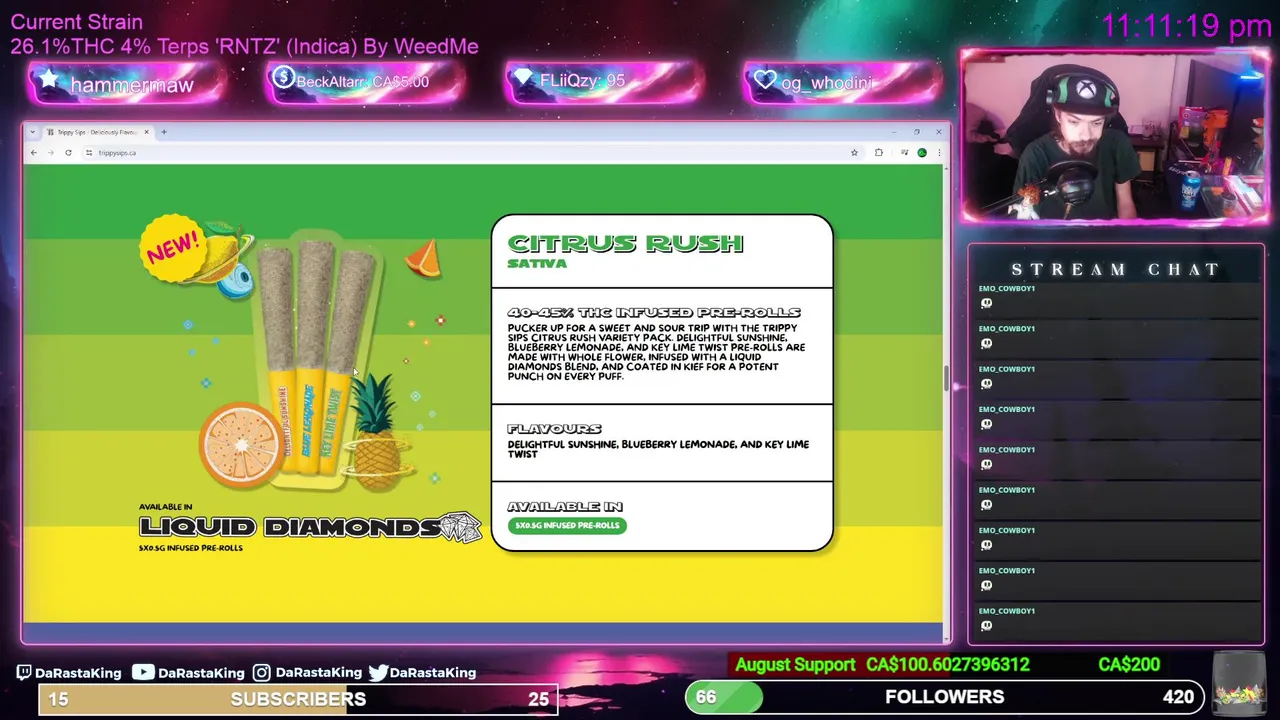
Task: Click the dollar icon next to BeckAltarr
Action: tap(283, 79)
